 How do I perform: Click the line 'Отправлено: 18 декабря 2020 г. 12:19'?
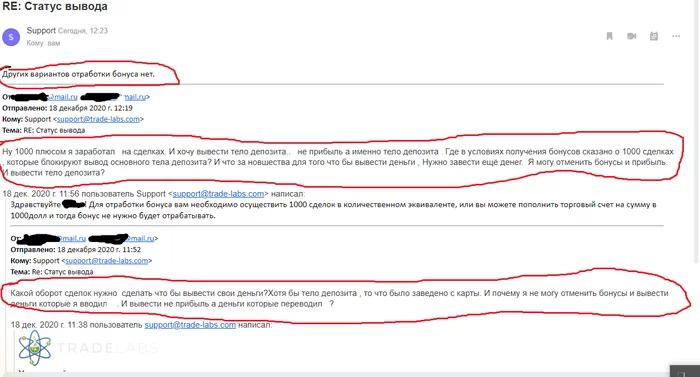pos(67,108)
